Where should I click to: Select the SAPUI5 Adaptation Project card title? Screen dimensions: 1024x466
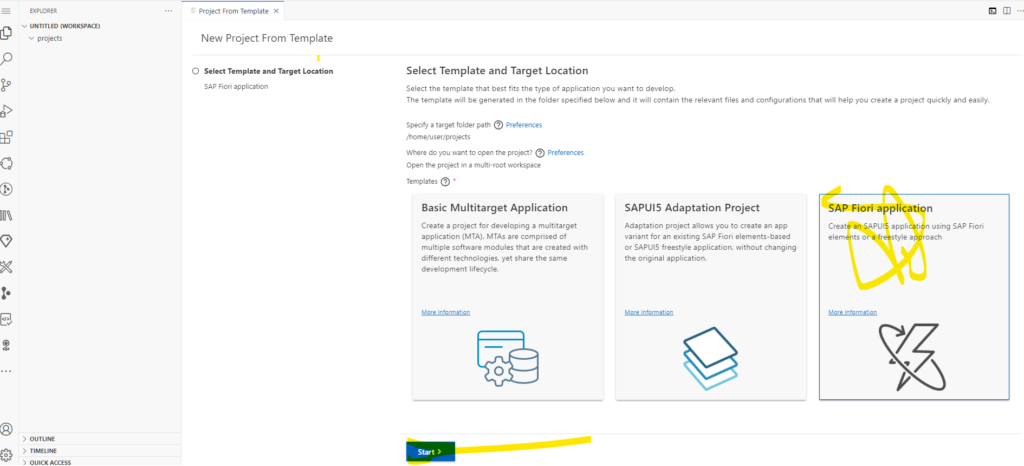pos(692,208)
